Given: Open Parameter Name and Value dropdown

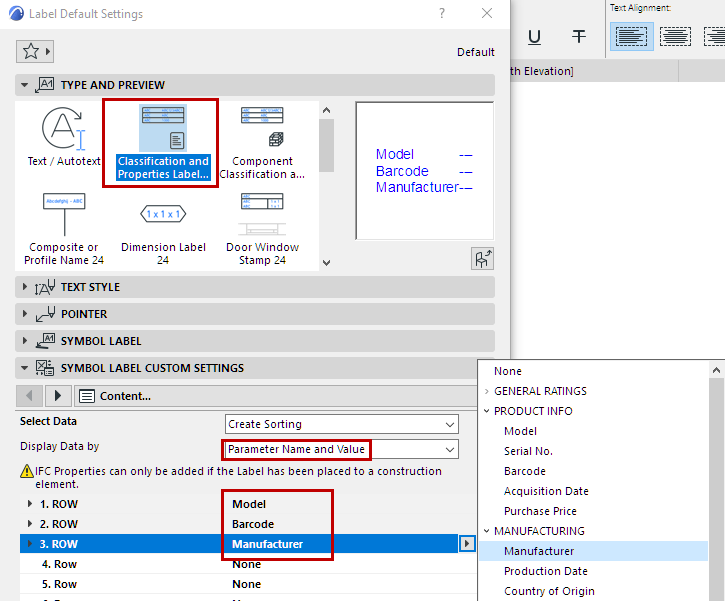Looking at the screenshot, I should pos(342,449).
